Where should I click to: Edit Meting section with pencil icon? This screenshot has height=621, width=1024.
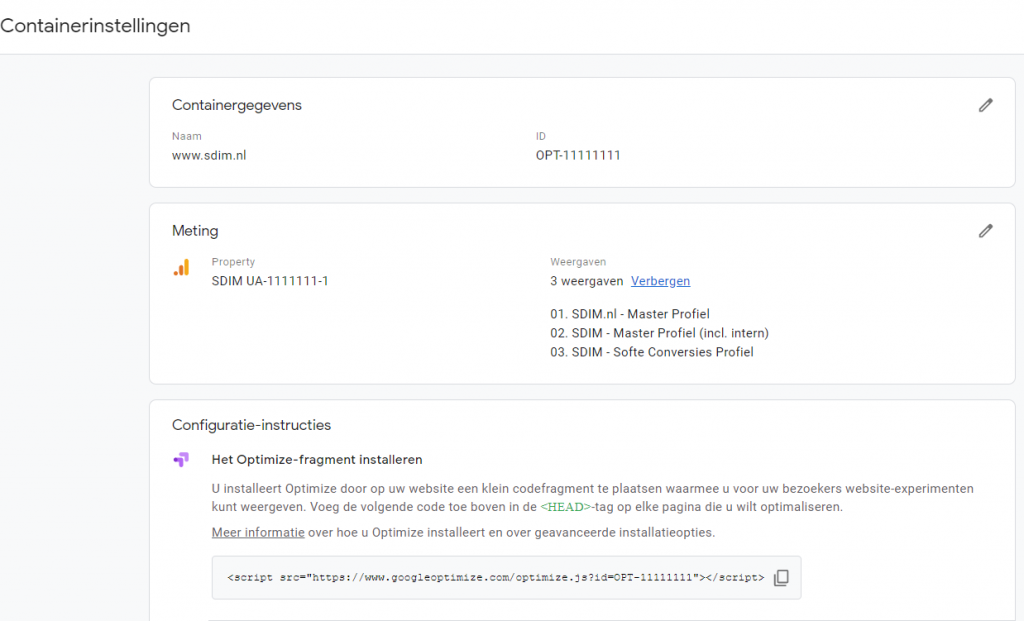(x=985, y=231)
